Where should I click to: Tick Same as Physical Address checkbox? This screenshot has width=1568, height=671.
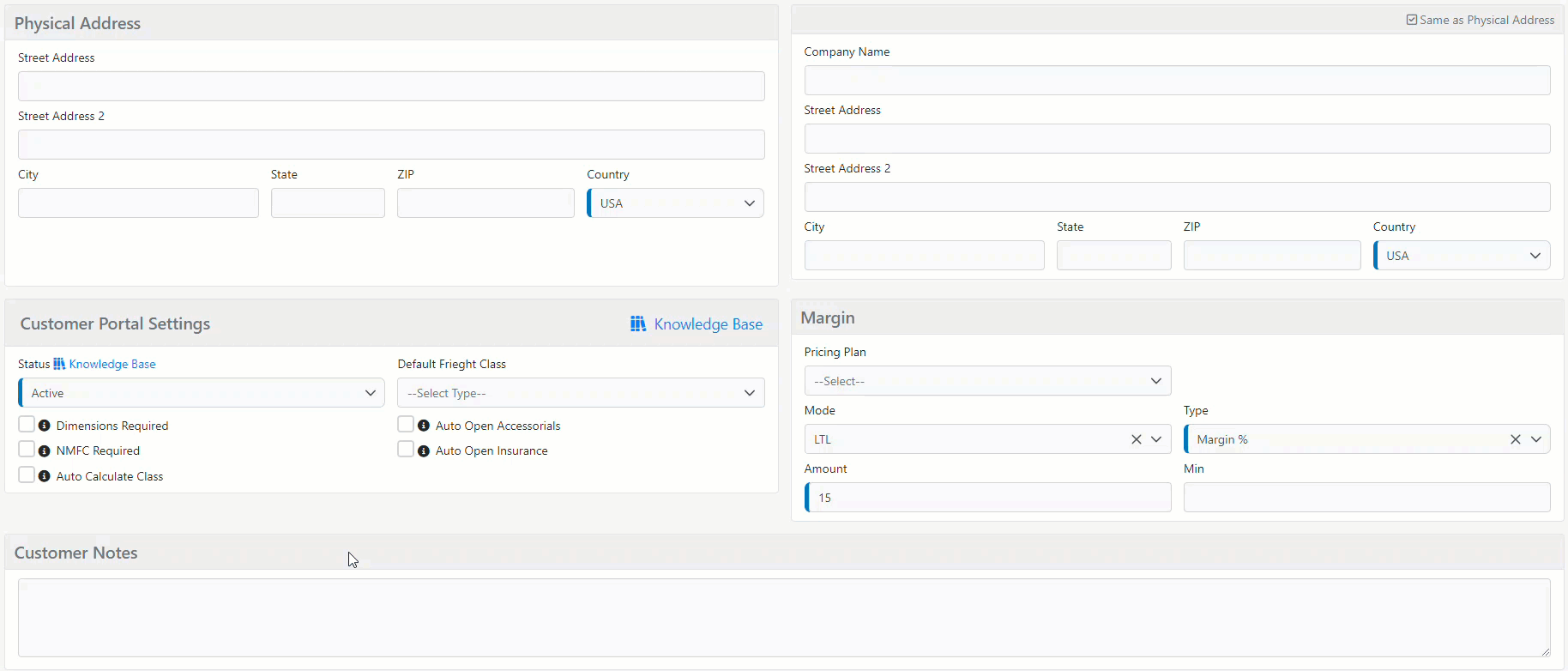pos(1412,20)
